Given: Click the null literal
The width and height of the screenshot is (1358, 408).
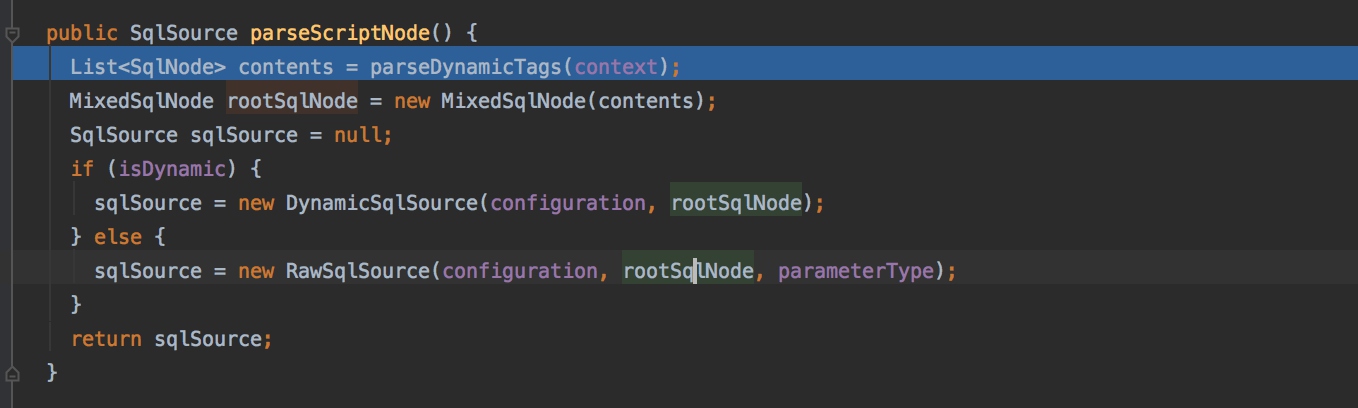Looking at the screenshot, I should (357, 135).
